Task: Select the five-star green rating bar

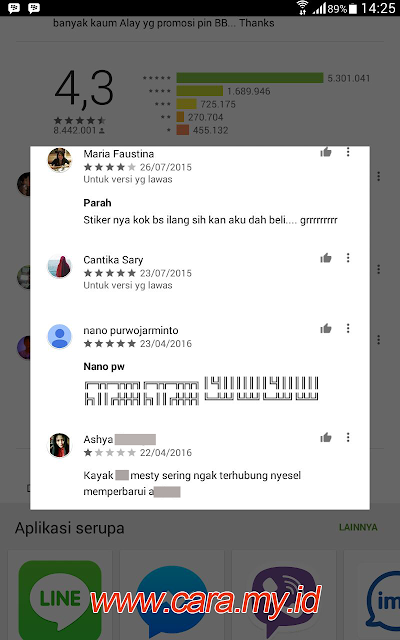Action: [250, 78]
